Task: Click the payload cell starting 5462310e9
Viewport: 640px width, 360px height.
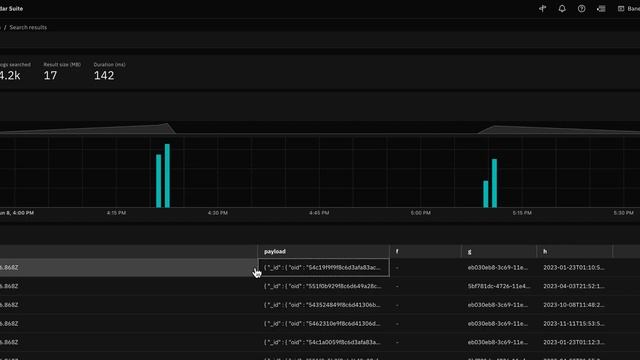Action: (x=324, y=324)
